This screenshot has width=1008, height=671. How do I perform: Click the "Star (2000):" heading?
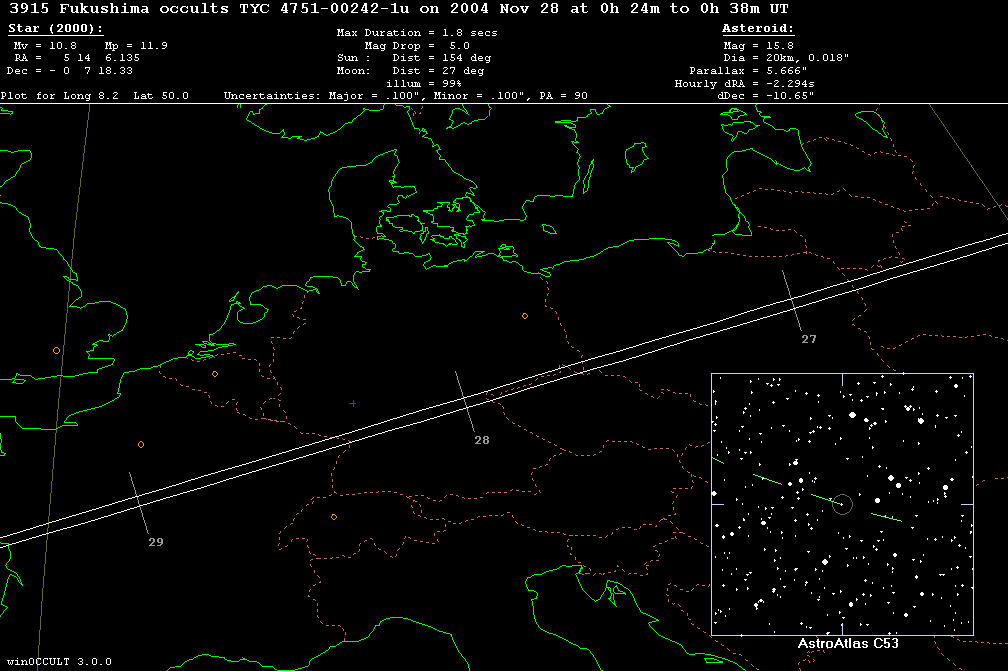pyautogui.click(x=55, y=29)
